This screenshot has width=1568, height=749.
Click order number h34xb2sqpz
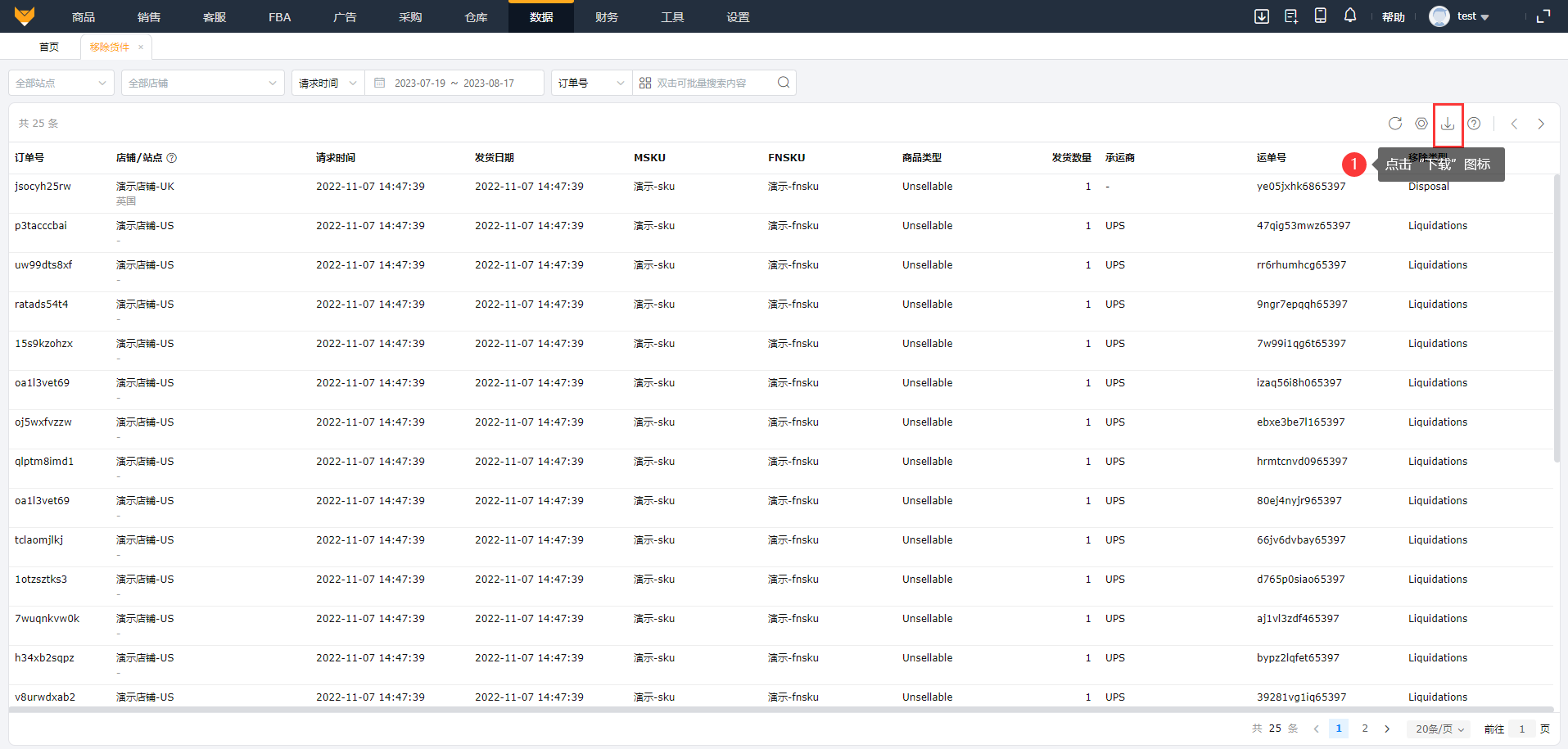tap(44, 658)
